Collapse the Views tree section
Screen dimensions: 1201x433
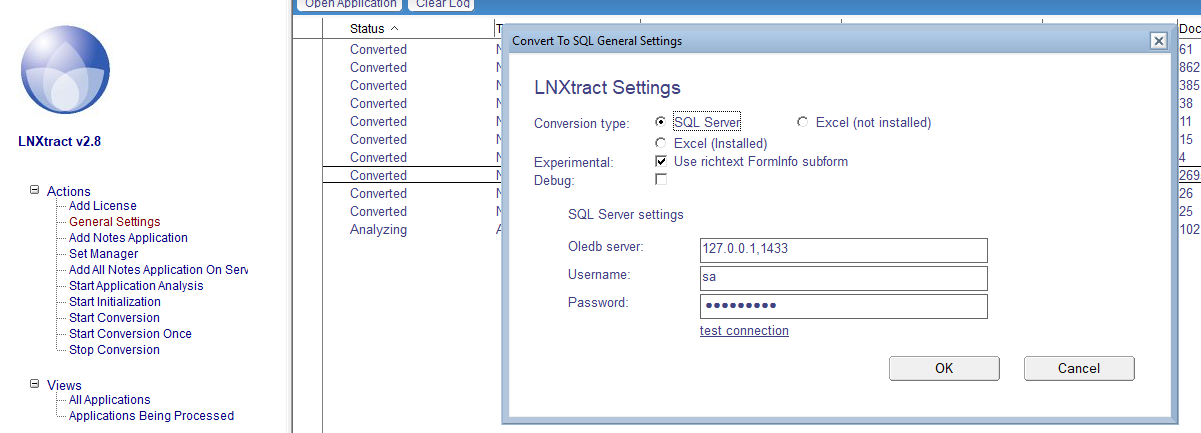35,384
